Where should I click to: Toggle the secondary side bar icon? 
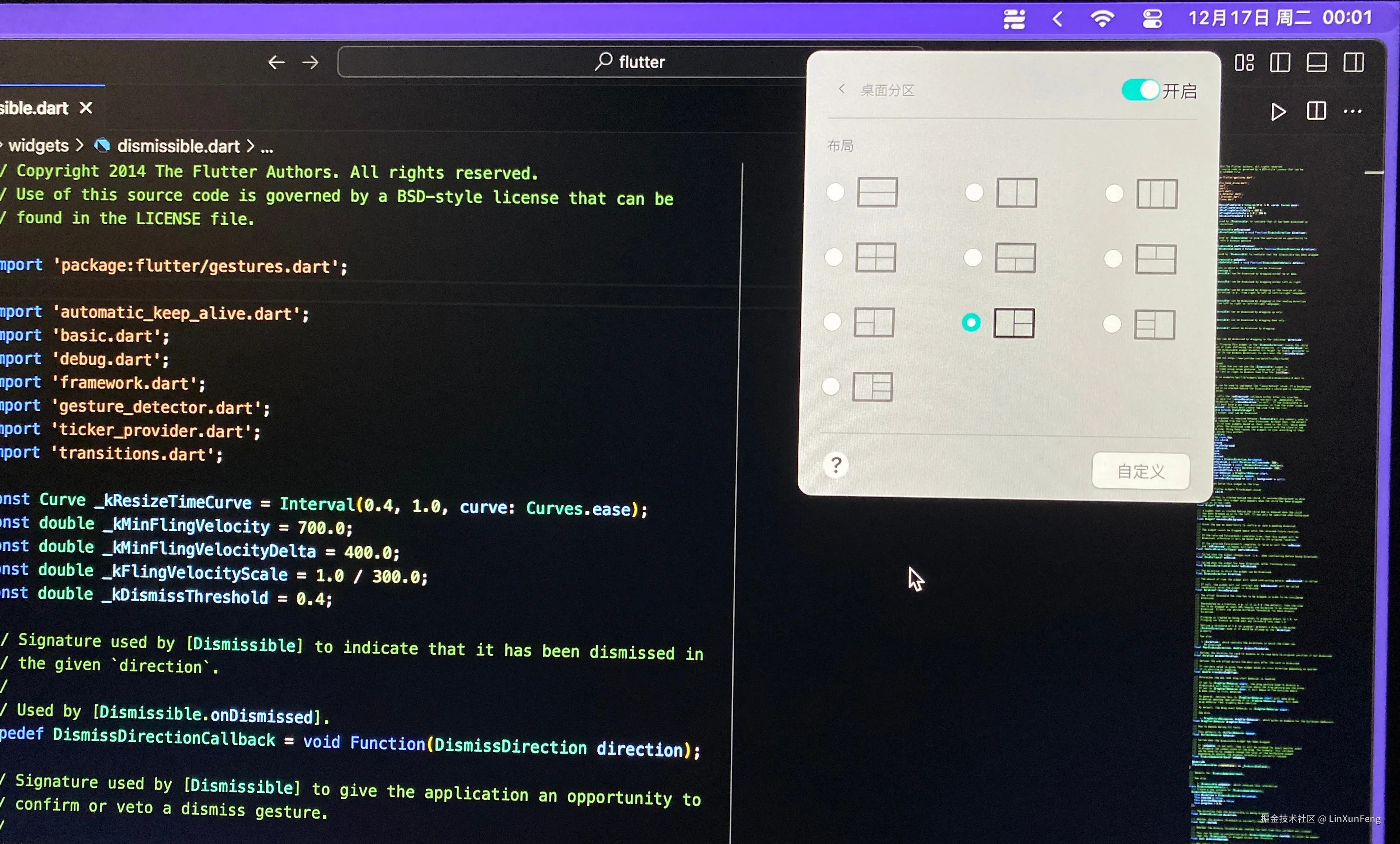click(1353, 63)
